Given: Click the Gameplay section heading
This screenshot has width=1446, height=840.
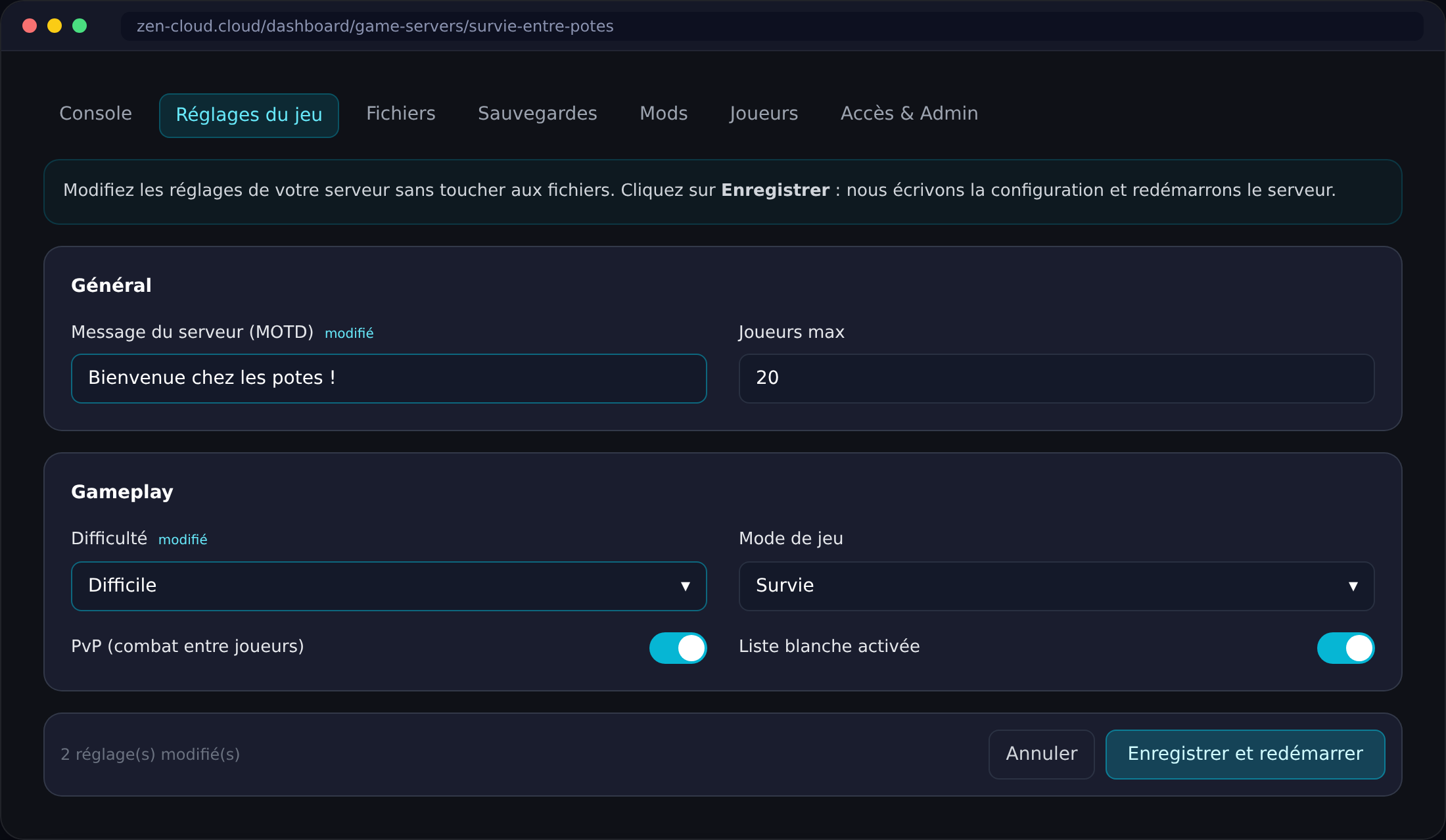Looking at the screenshot, I should click(122, 492).
